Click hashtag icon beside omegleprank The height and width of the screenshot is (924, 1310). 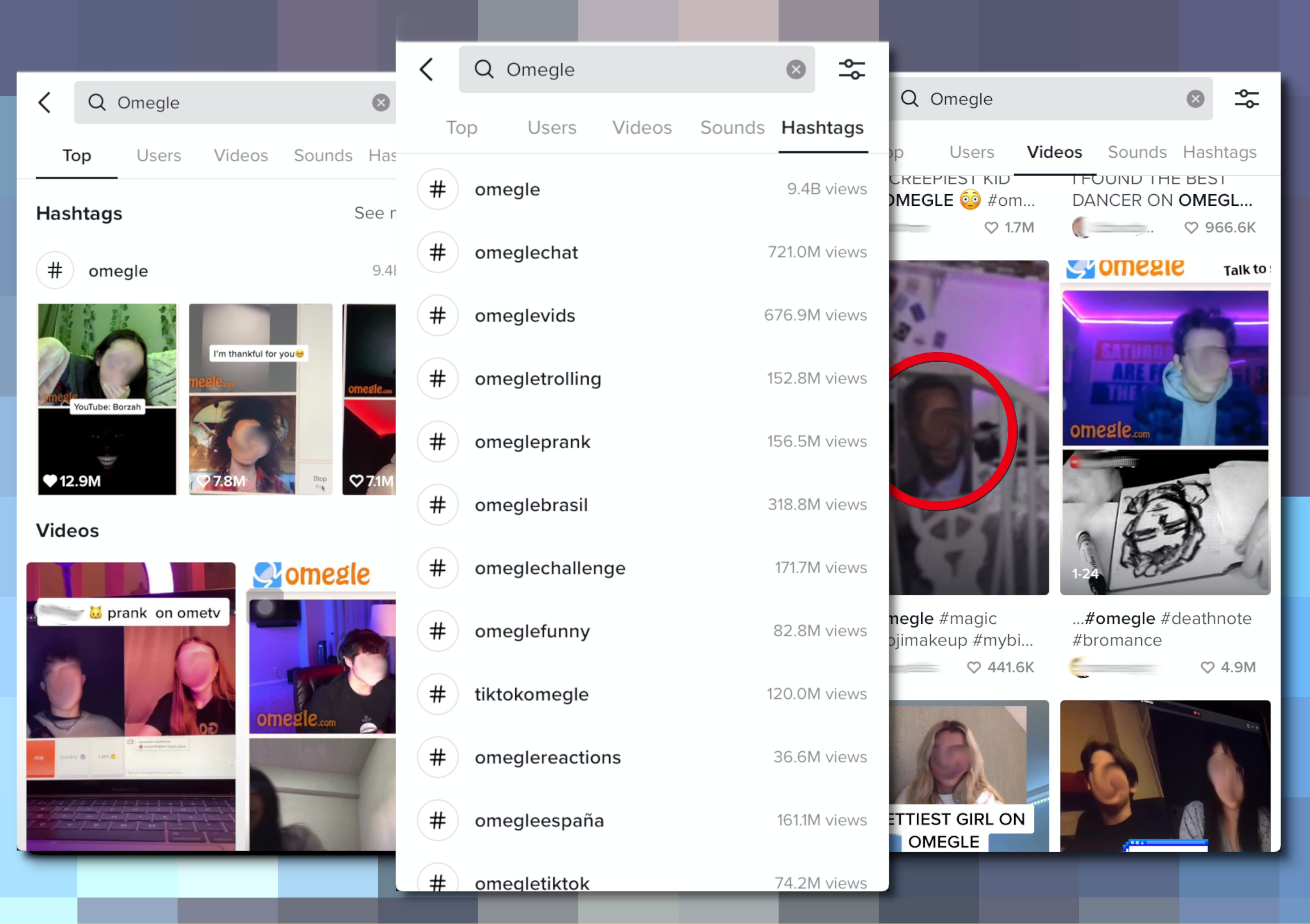[438, 442]
